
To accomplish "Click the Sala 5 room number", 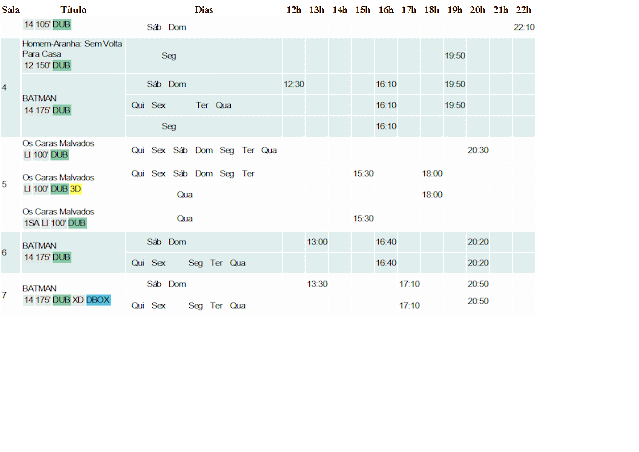I will pyautogui.click(x=4, y=184).
